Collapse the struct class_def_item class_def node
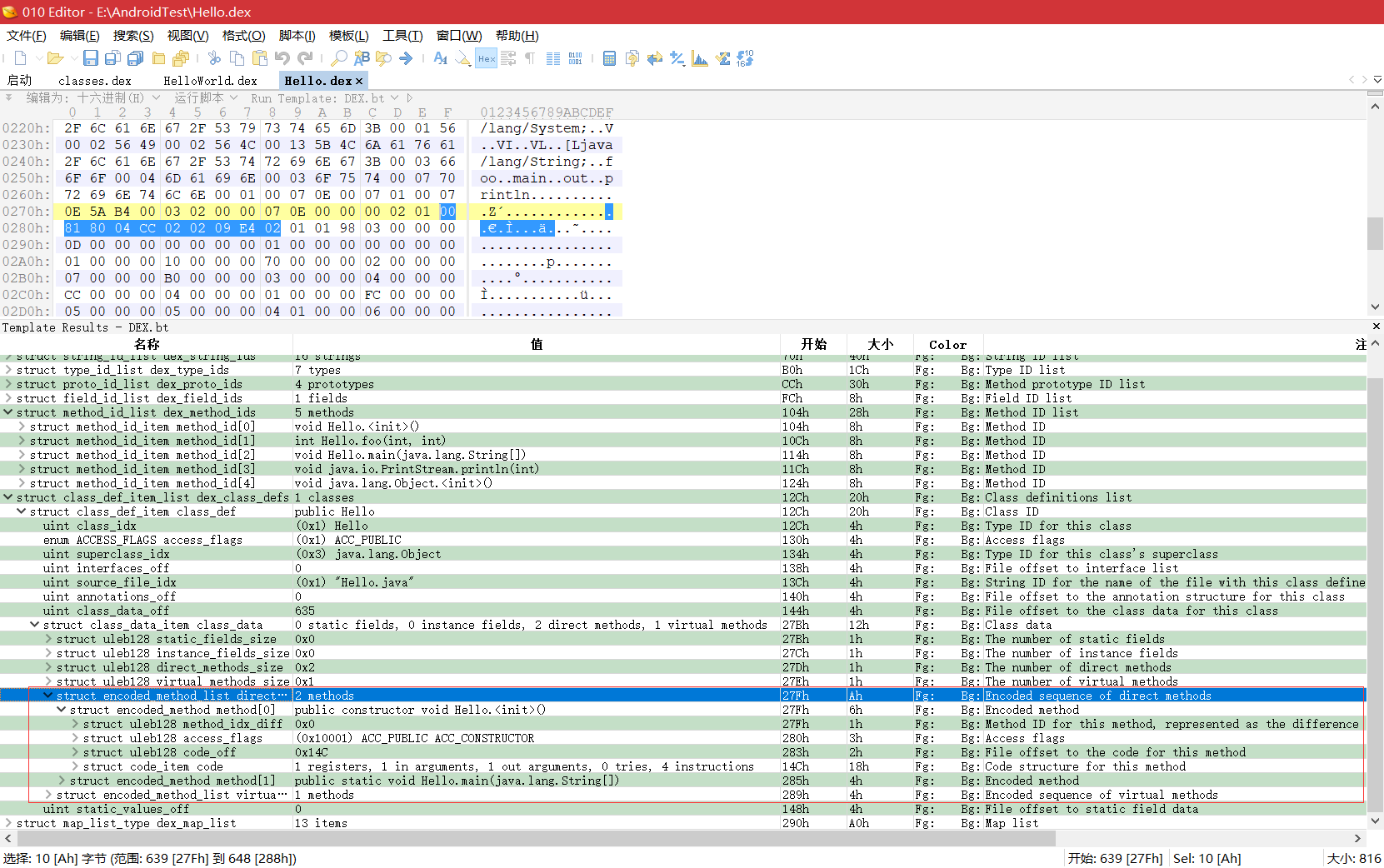 (x=21, y=511)
